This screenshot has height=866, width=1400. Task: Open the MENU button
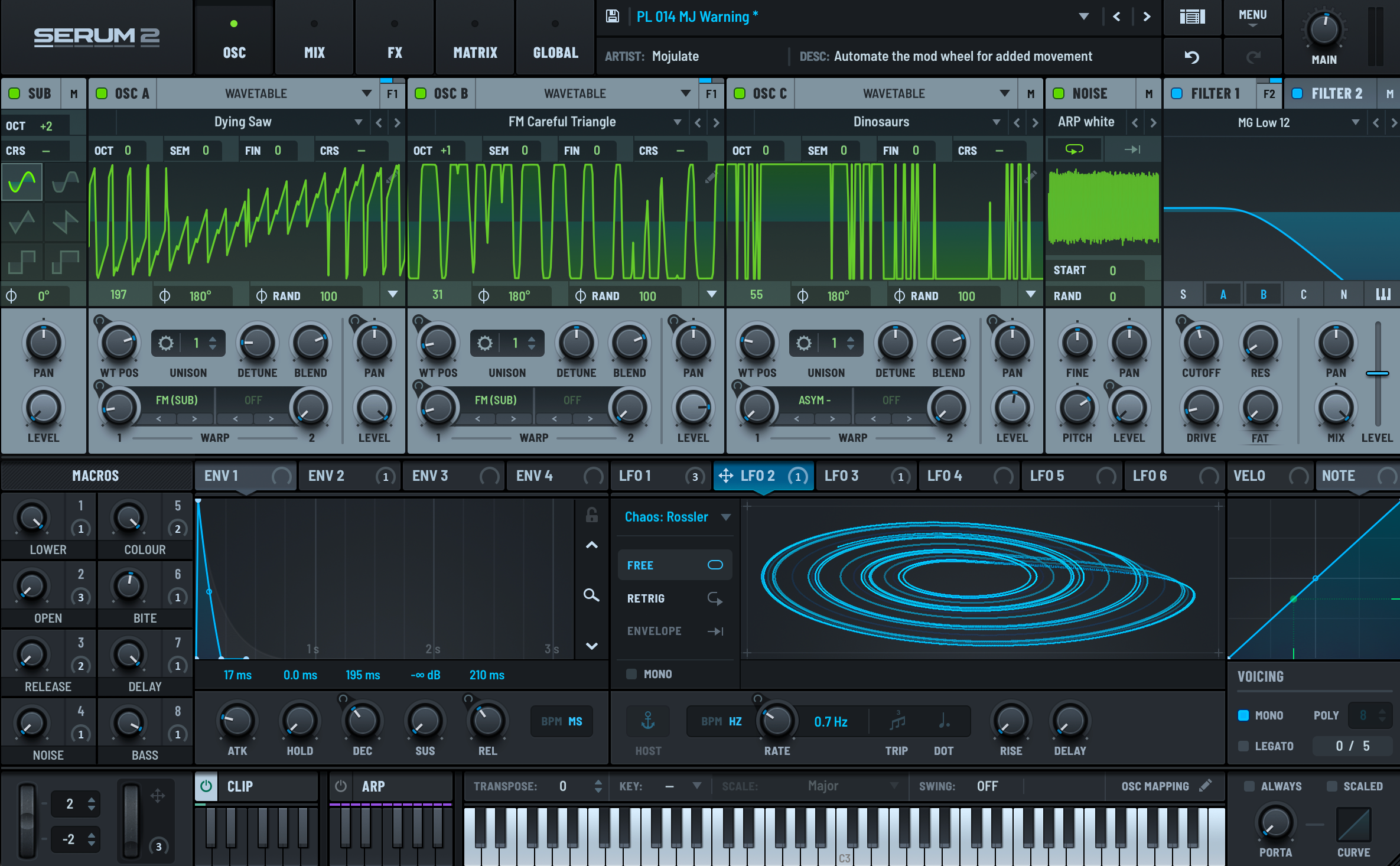click(1252, 17)
